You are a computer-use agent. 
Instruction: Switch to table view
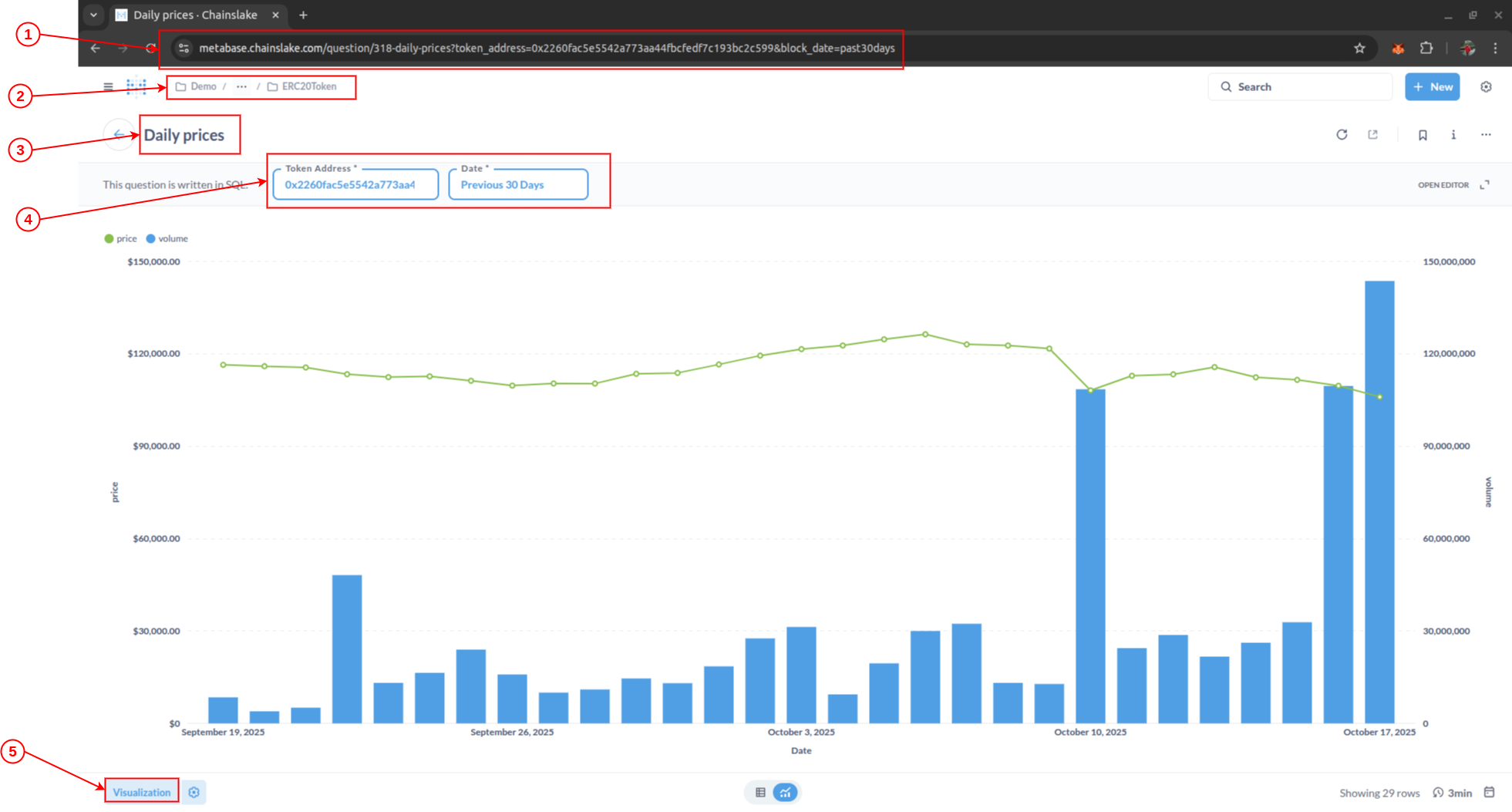[760, 792]
